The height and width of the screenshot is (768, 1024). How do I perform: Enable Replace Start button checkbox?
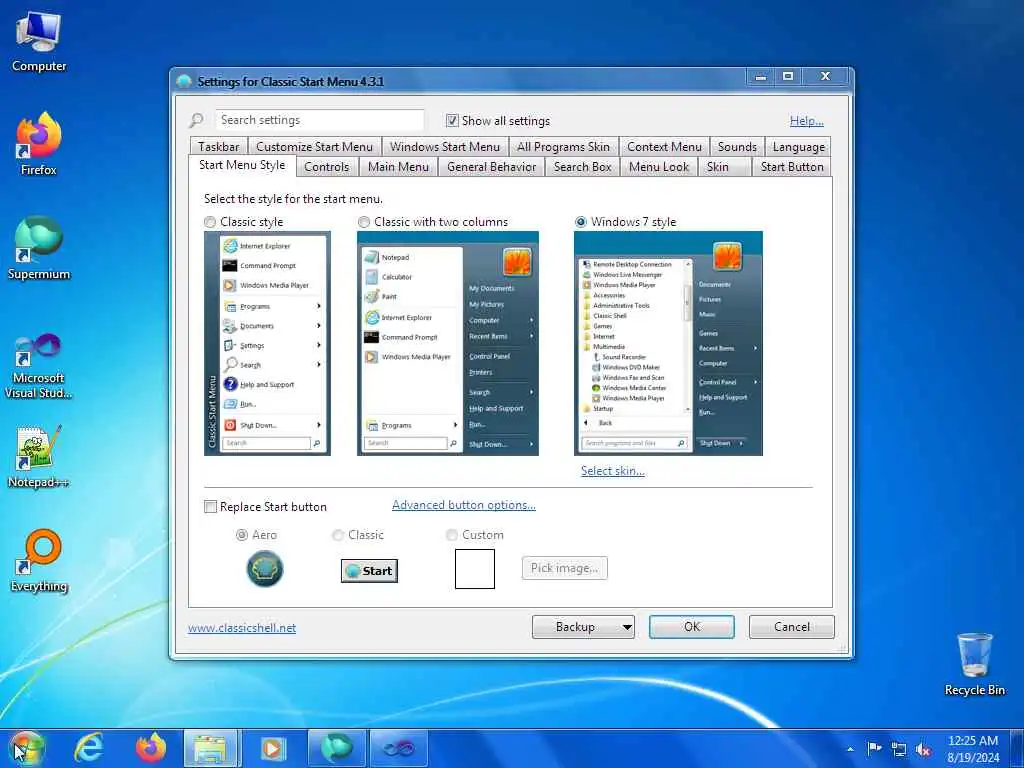(210, 507)
